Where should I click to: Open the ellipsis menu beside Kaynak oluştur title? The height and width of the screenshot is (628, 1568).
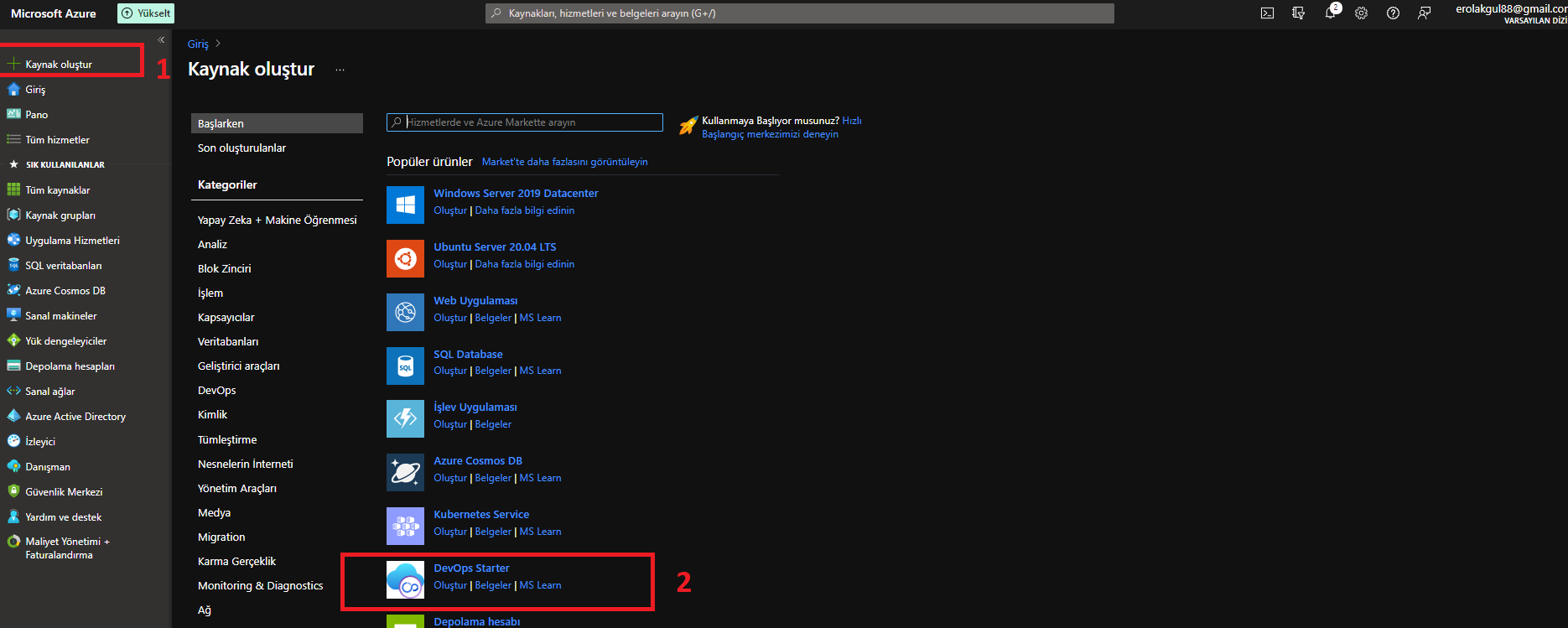[340, 70]
